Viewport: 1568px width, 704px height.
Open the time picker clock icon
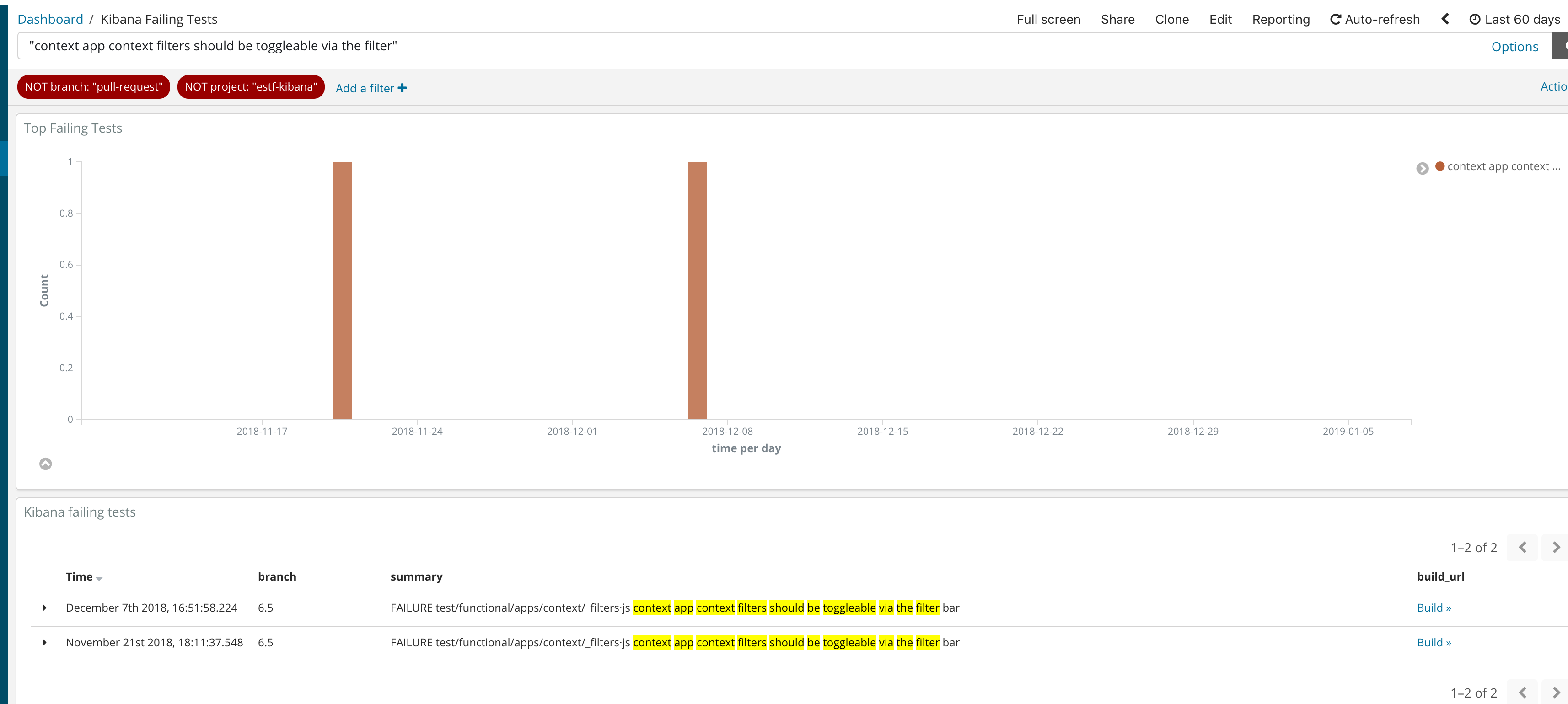[1476, 19]
